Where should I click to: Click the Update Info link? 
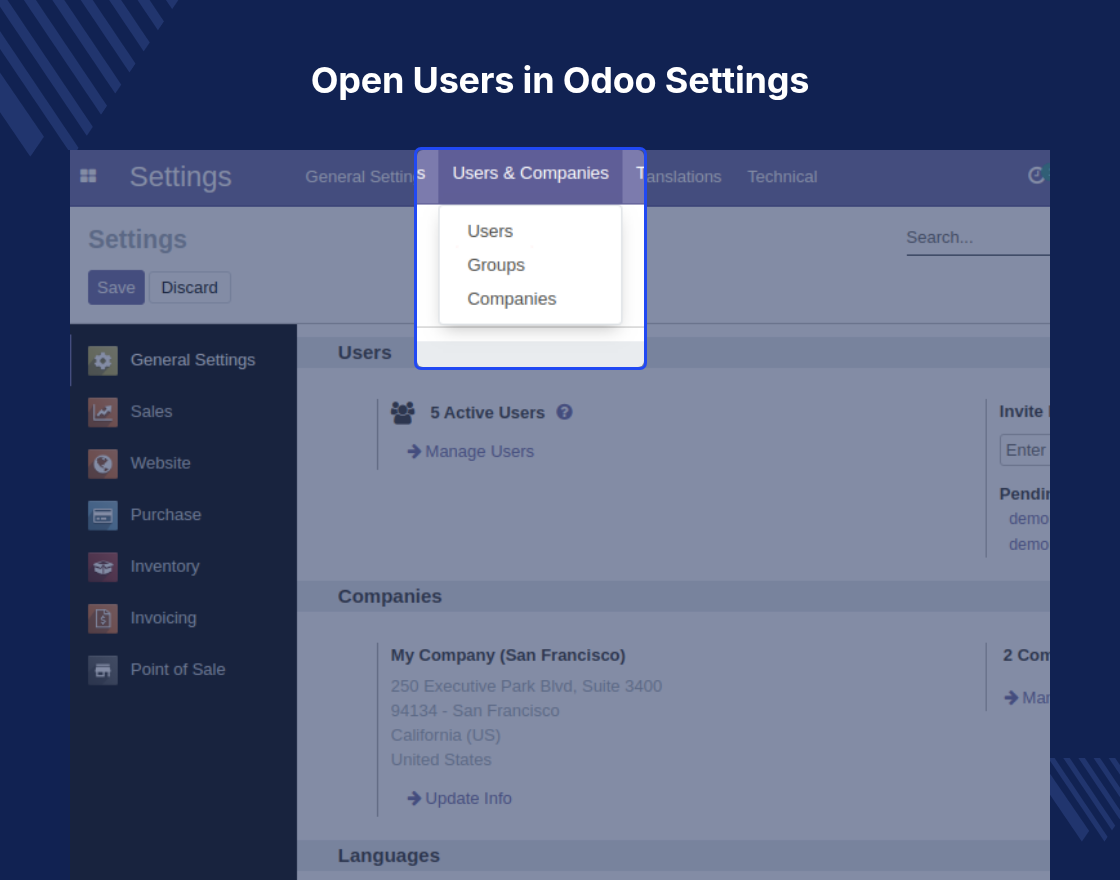coord(459,799)
